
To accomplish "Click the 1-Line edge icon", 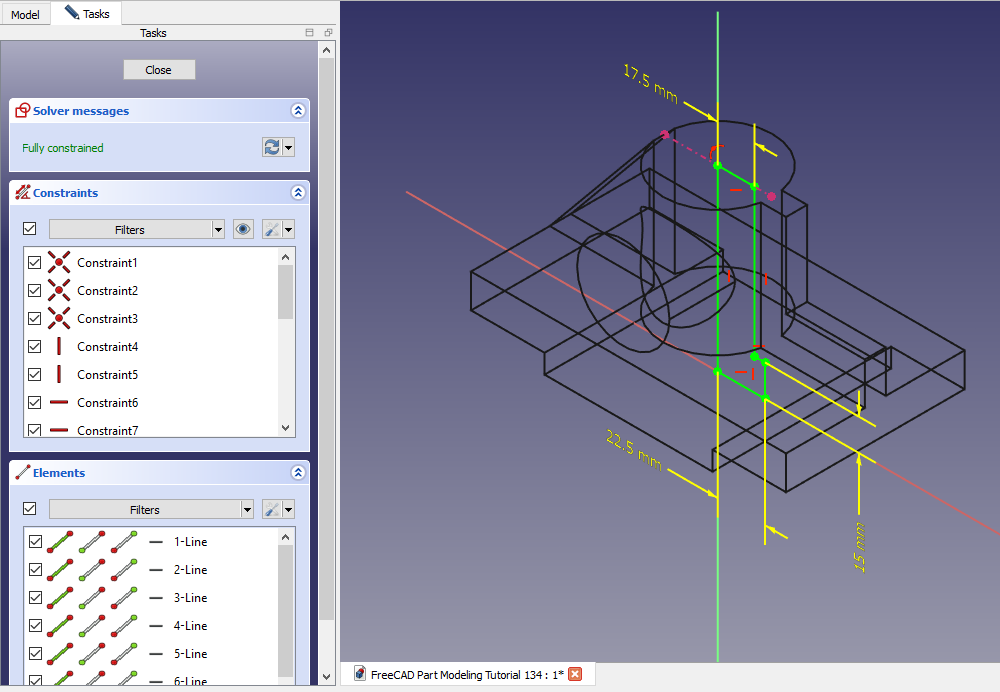I will [x=59, y=541].
